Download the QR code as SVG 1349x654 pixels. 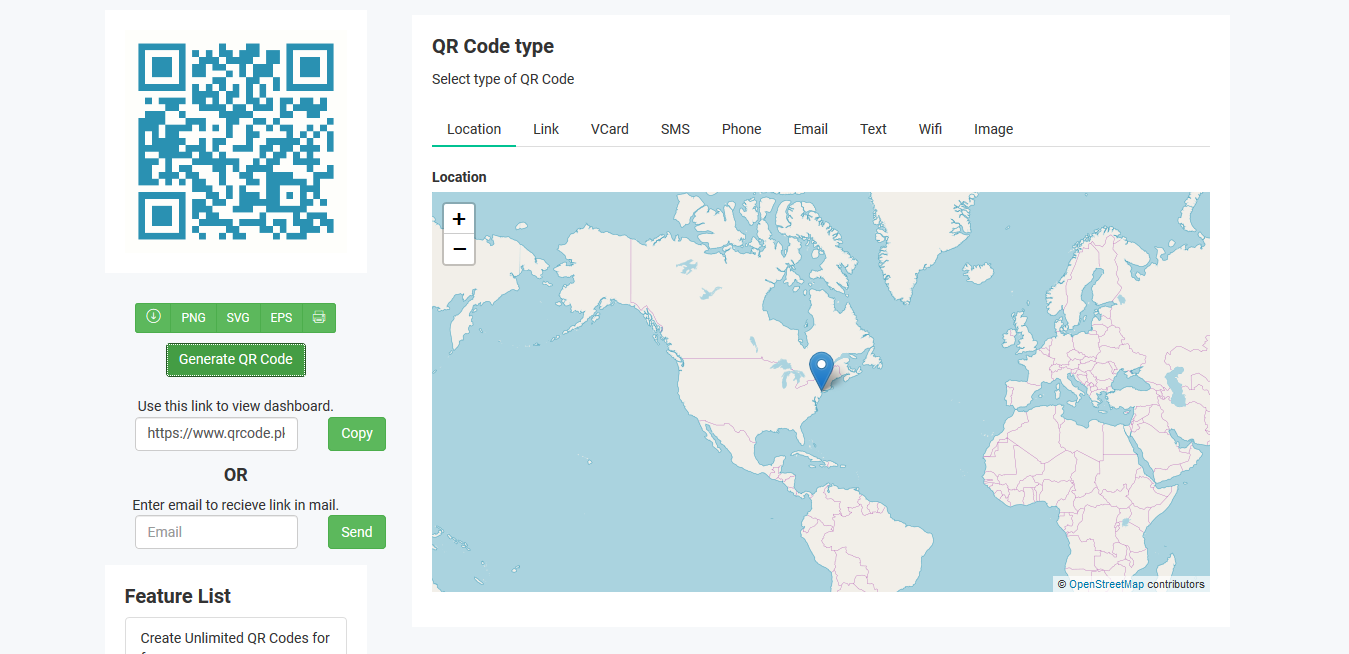237,317
